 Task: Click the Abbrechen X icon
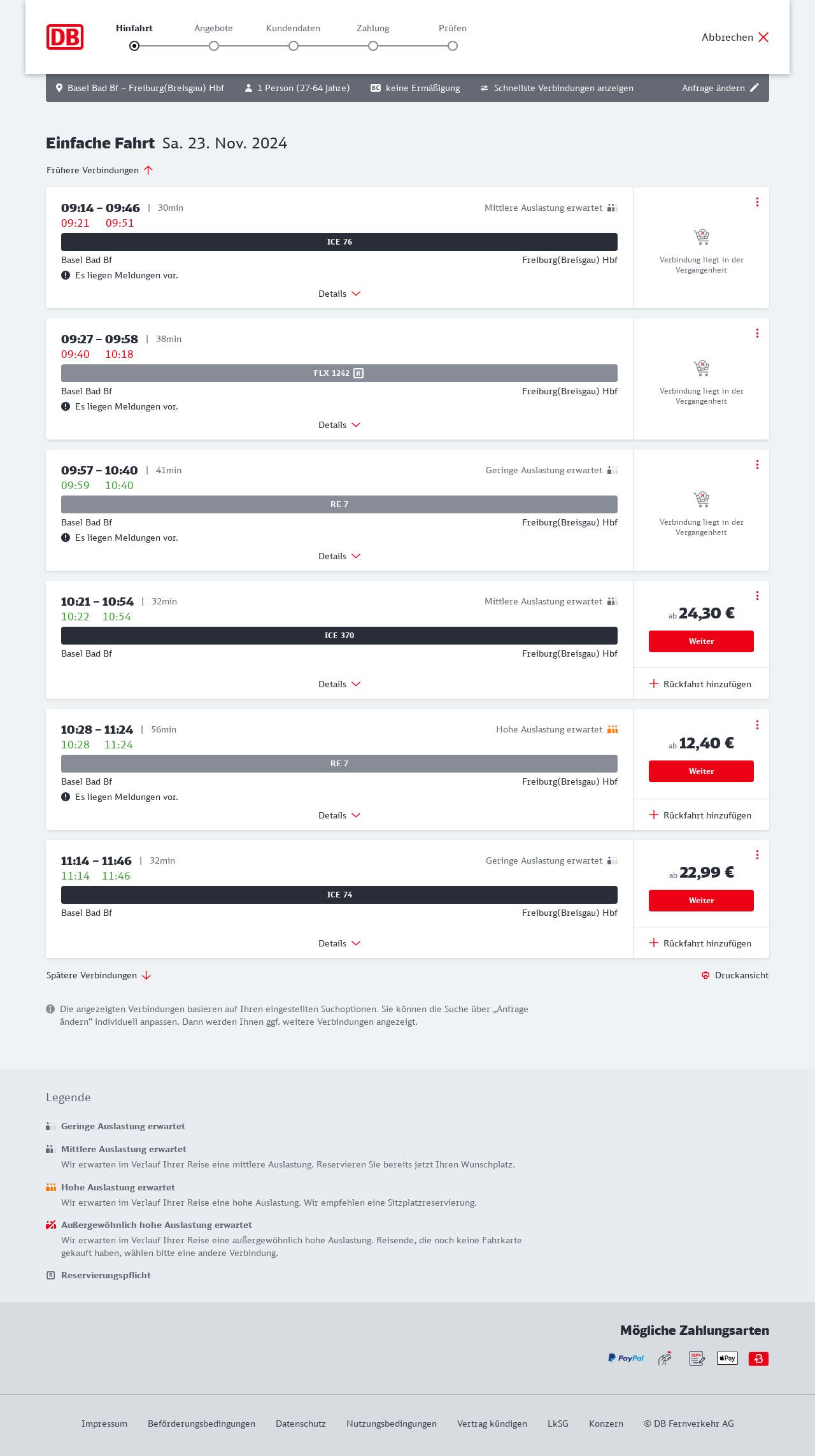pos(763,37)
